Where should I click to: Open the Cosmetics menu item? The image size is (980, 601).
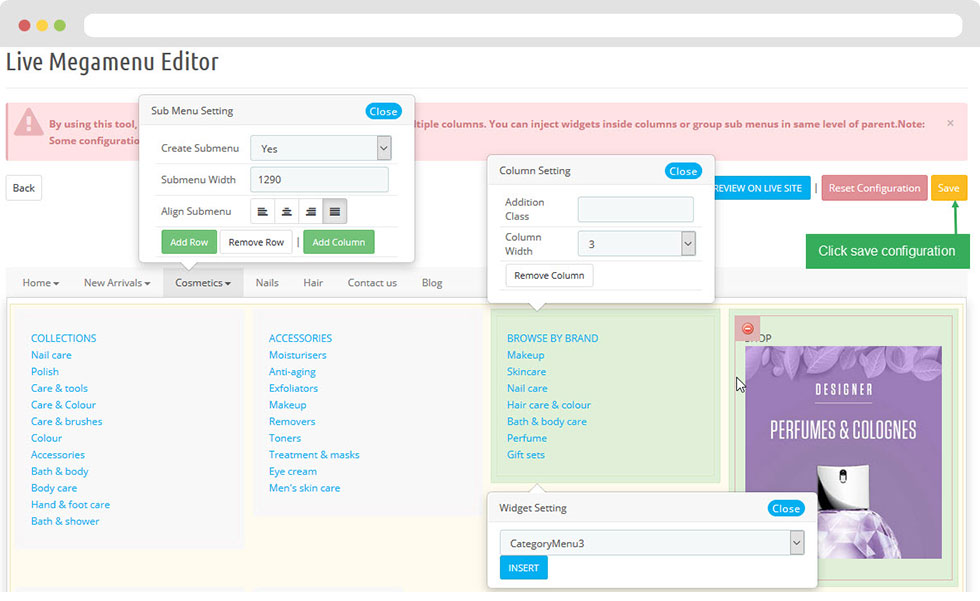point(203,283)
